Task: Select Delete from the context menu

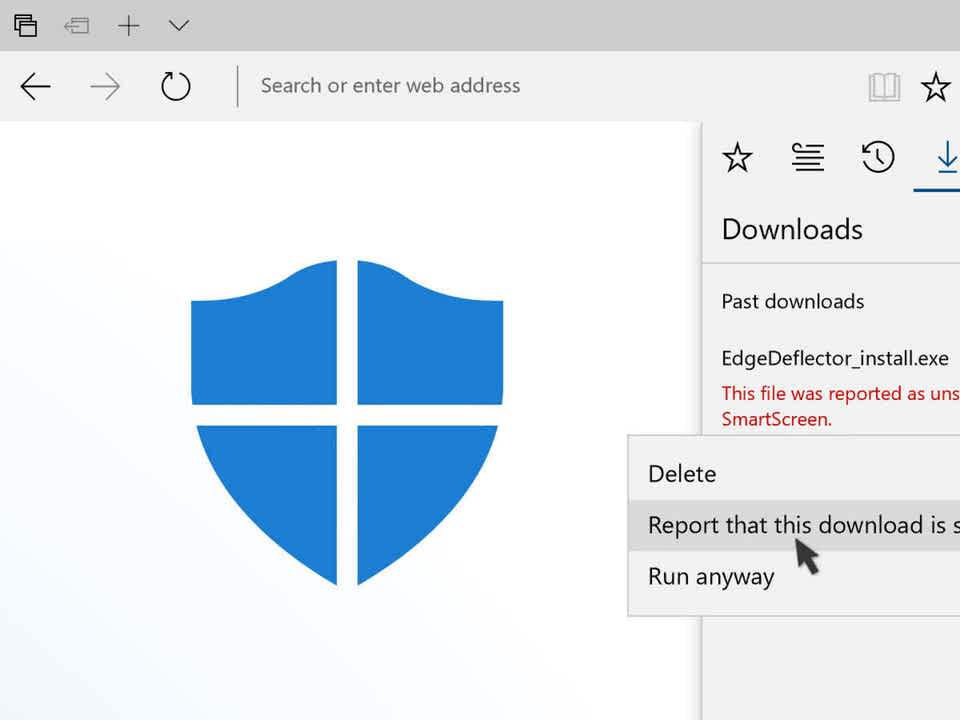Action: (682, 473)
